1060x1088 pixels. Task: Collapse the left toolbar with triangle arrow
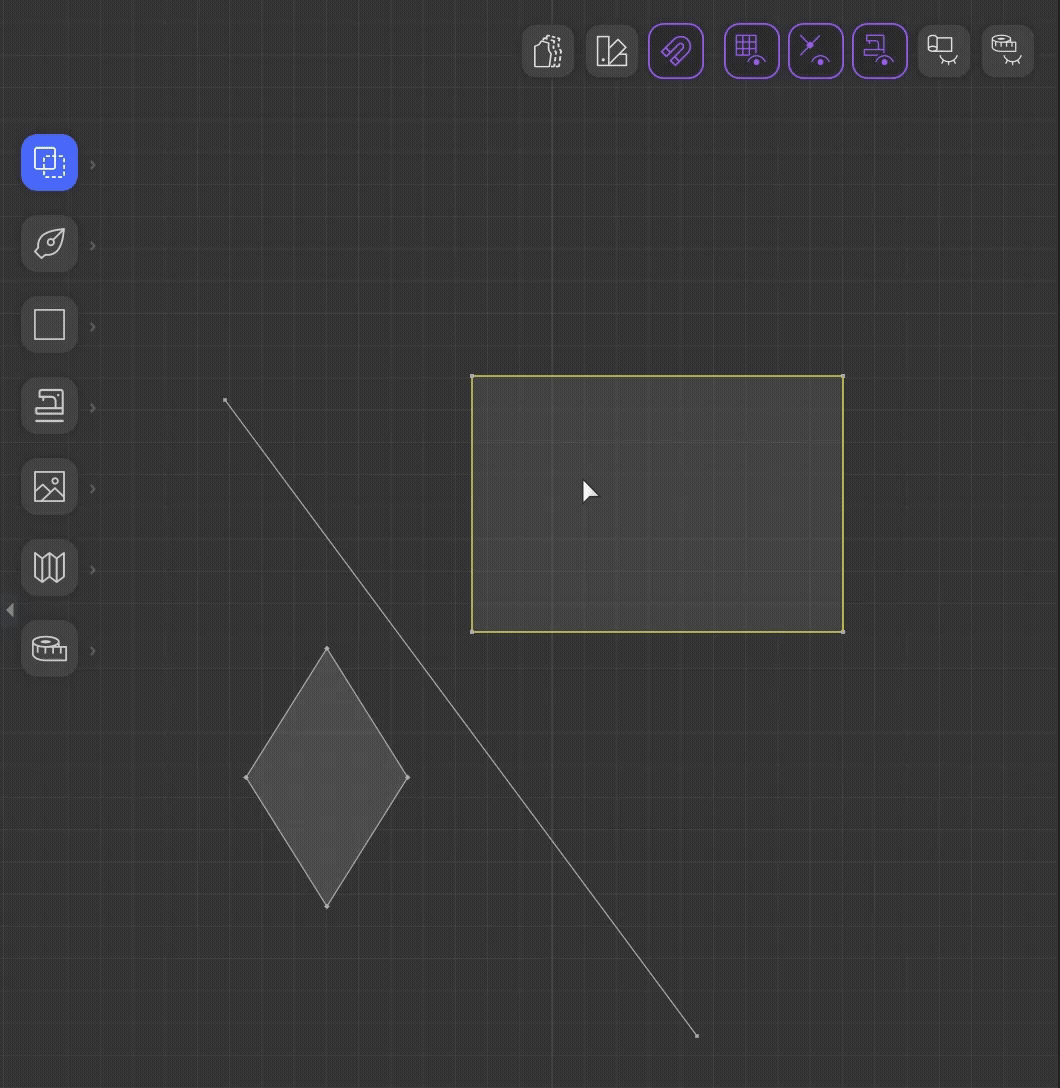point(10,610)
